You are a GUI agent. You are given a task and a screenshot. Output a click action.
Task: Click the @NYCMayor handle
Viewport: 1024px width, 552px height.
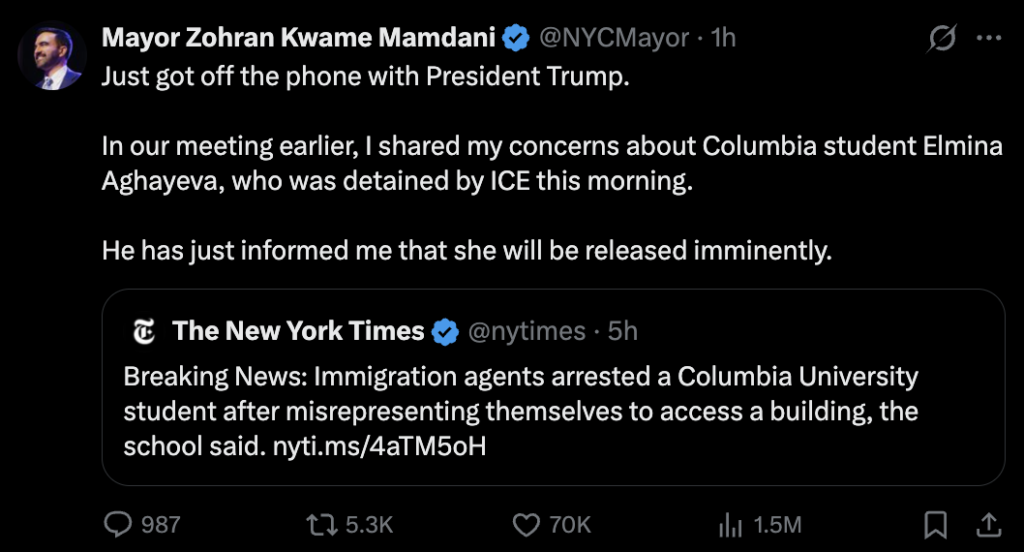coord(614,38)
